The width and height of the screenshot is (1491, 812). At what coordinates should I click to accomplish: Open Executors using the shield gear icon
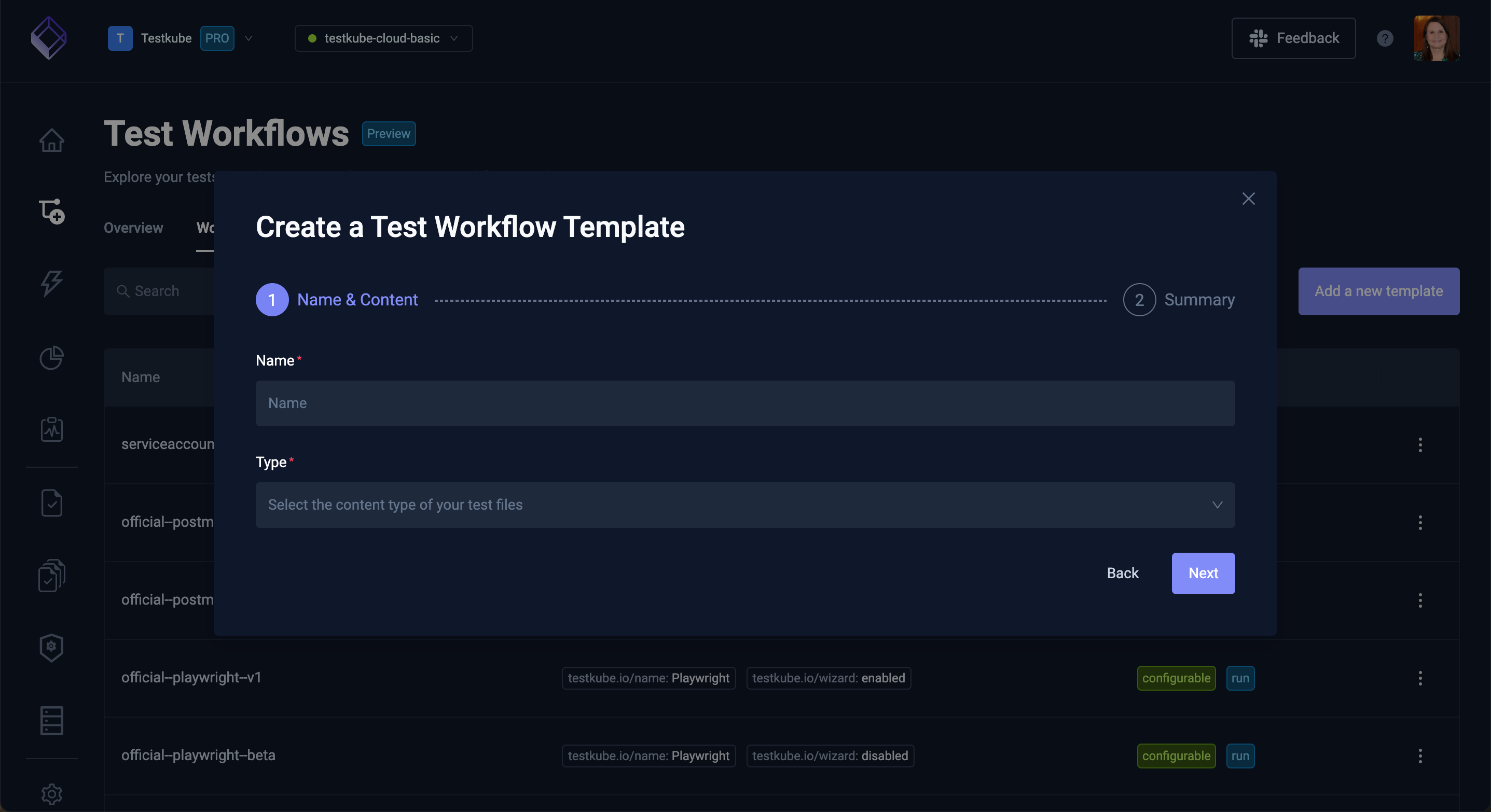[x=51, y=648]
